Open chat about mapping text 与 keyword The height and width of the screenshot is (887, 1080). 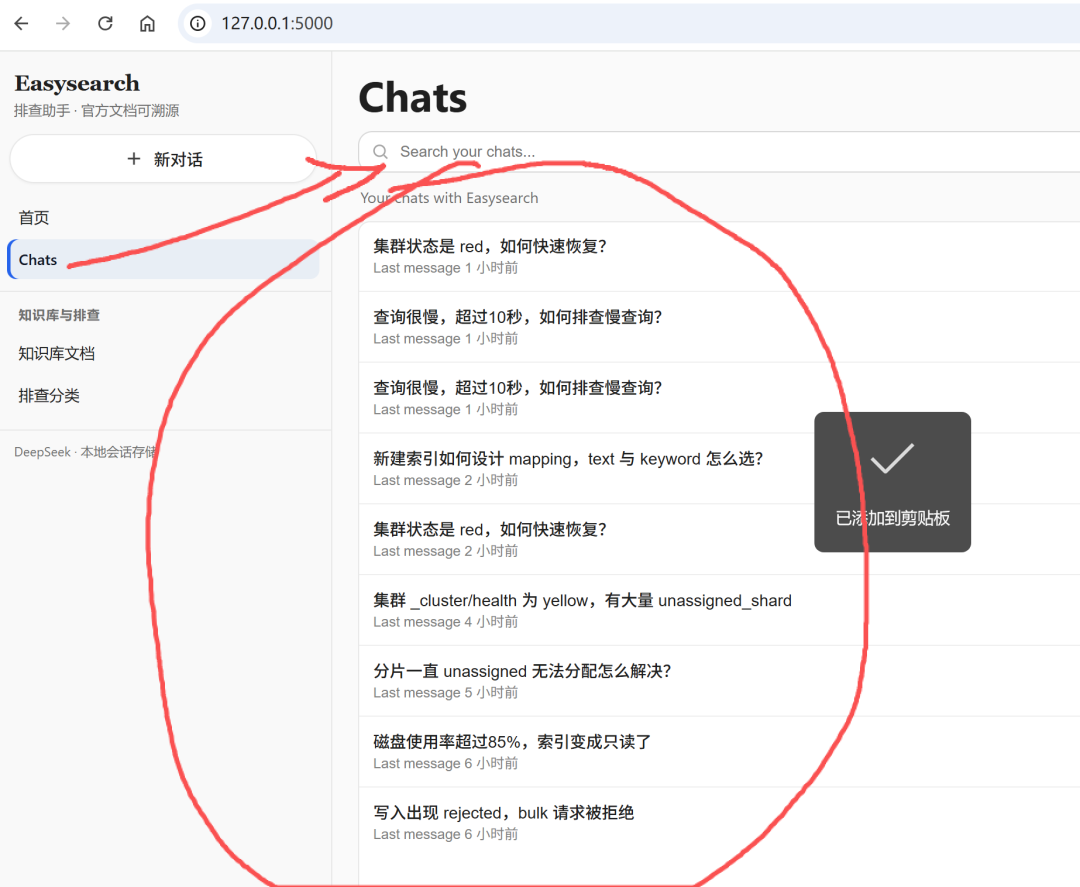click(x=719, y=468)
